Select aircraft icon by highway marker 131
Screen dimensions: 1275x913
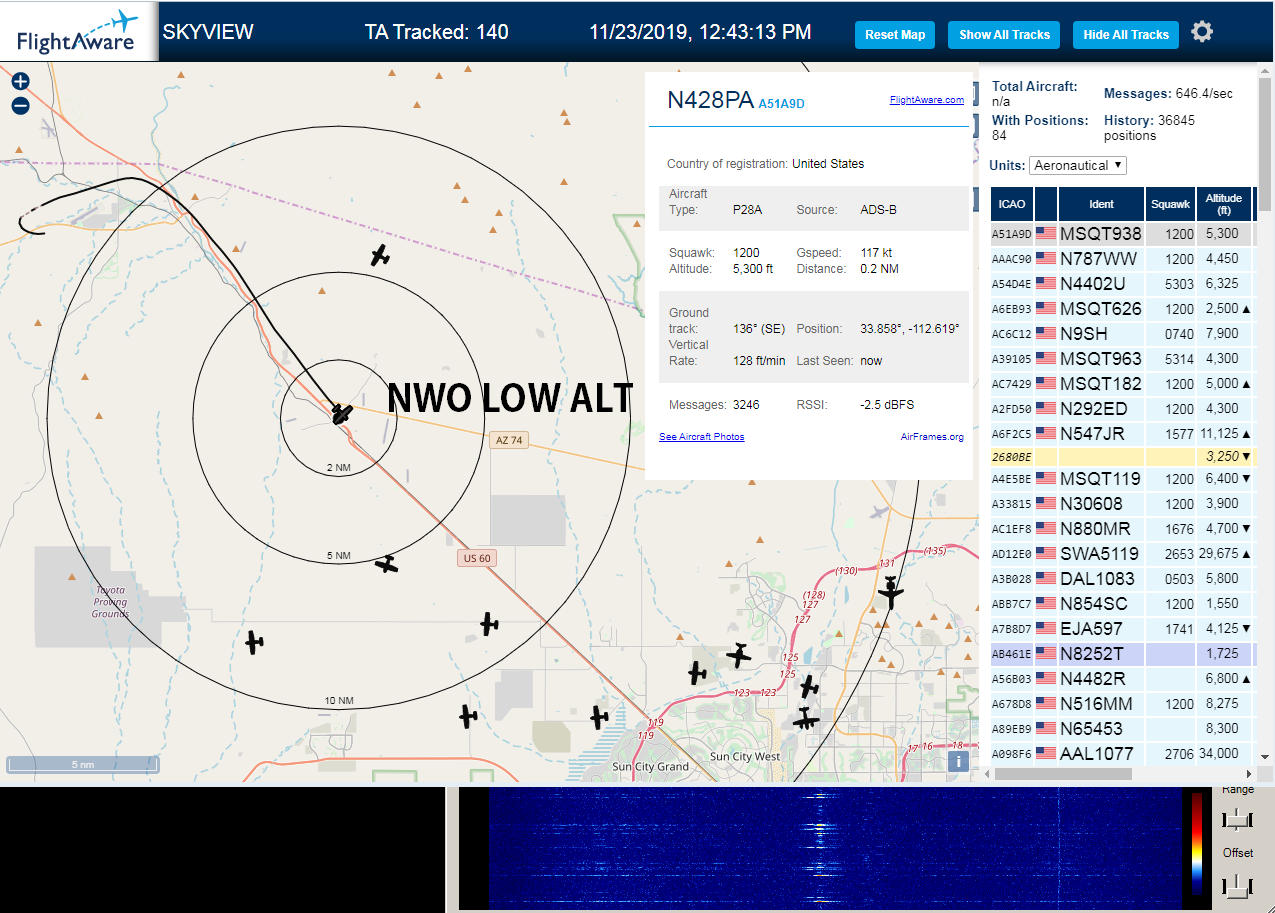(x=890, y=593)
